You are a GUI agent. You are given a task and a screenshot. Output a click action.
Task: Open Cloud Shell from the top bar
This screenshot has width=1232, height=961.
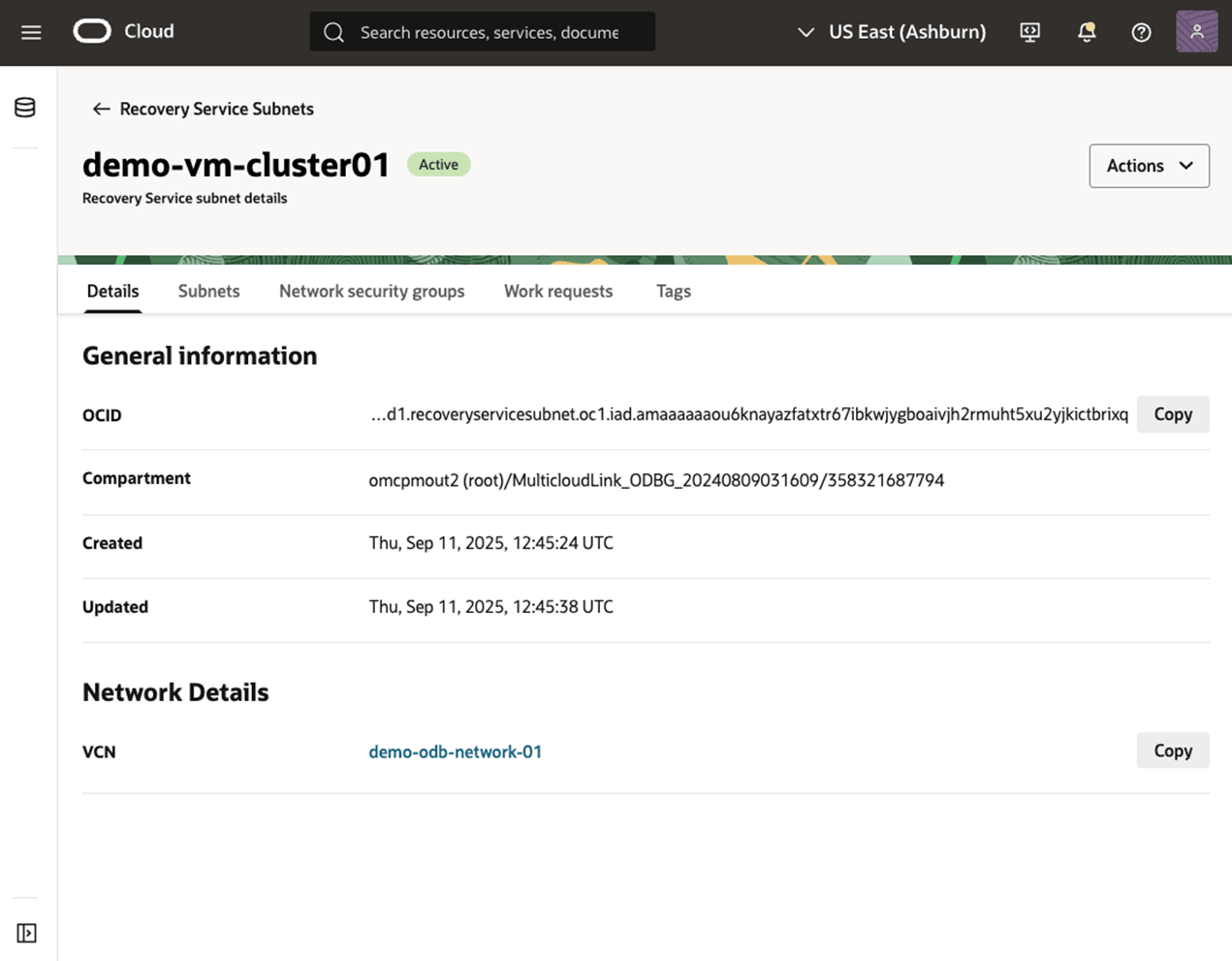coord(1029,31)
